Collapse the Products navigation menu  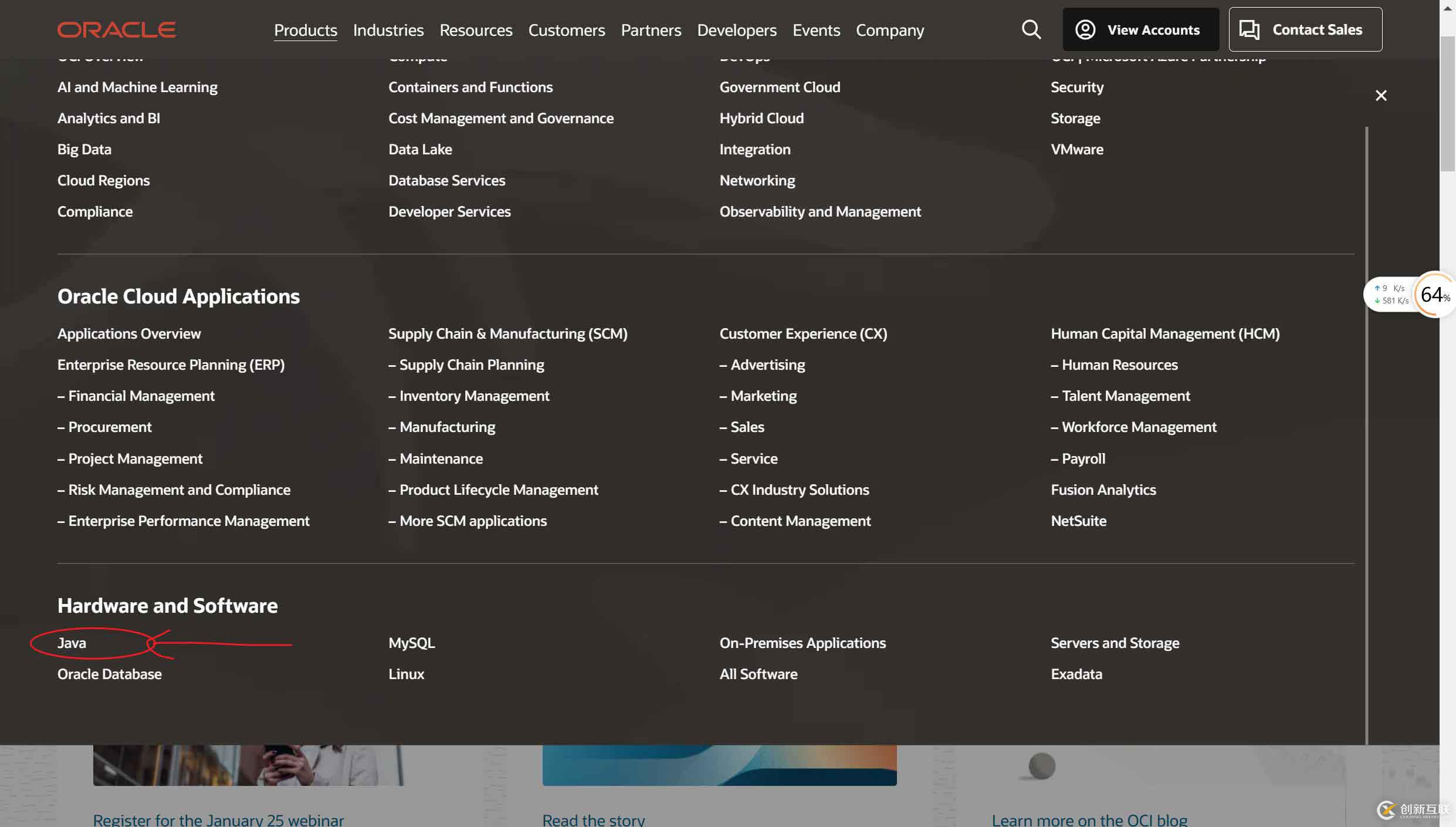[305, 30]
